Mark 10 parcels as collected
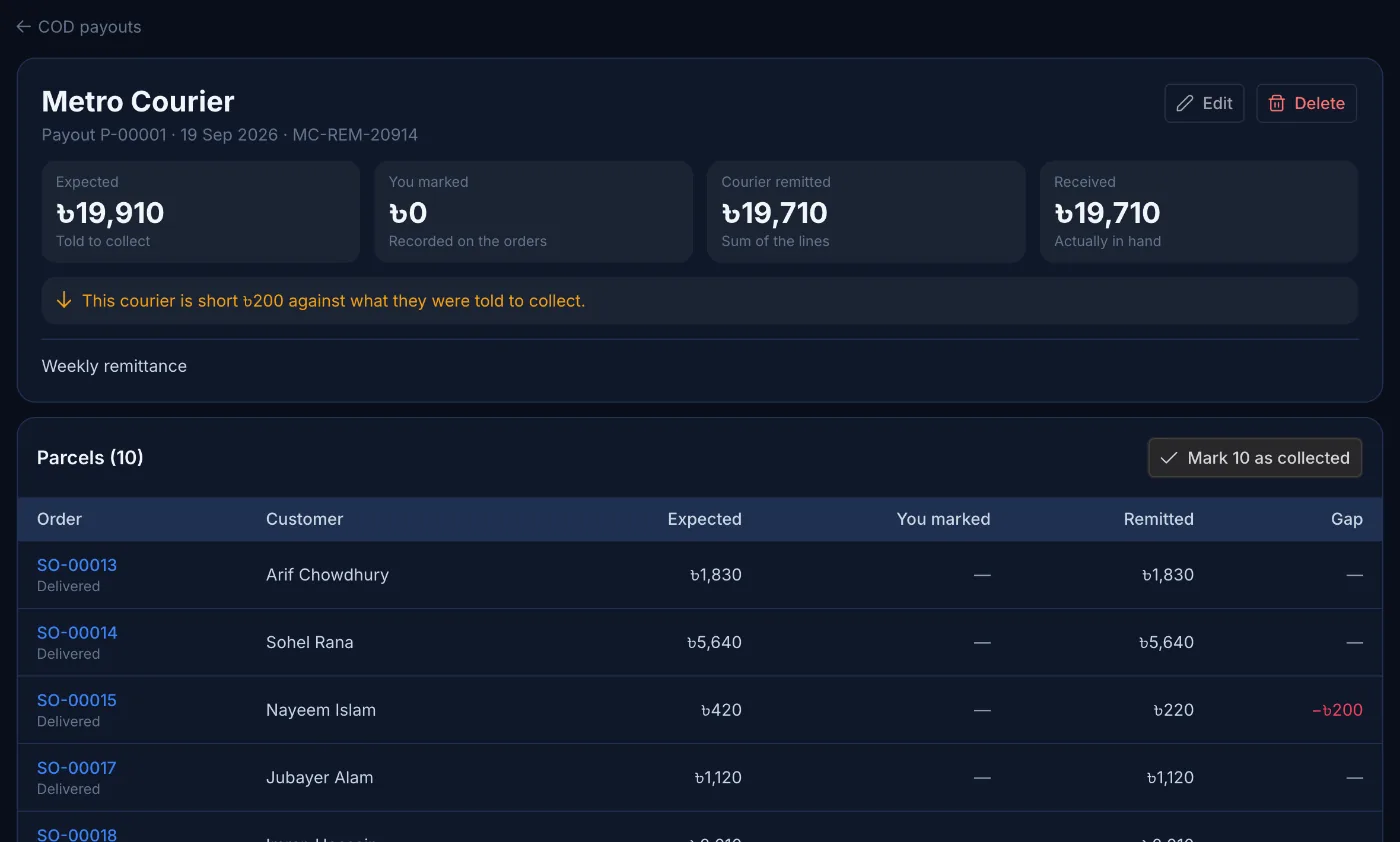 pos(1255,458)
